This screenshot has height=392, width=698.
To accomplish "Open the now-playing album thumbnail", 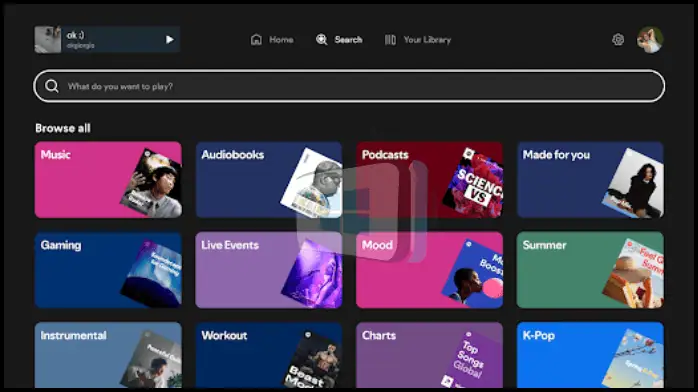I will 48,40.
